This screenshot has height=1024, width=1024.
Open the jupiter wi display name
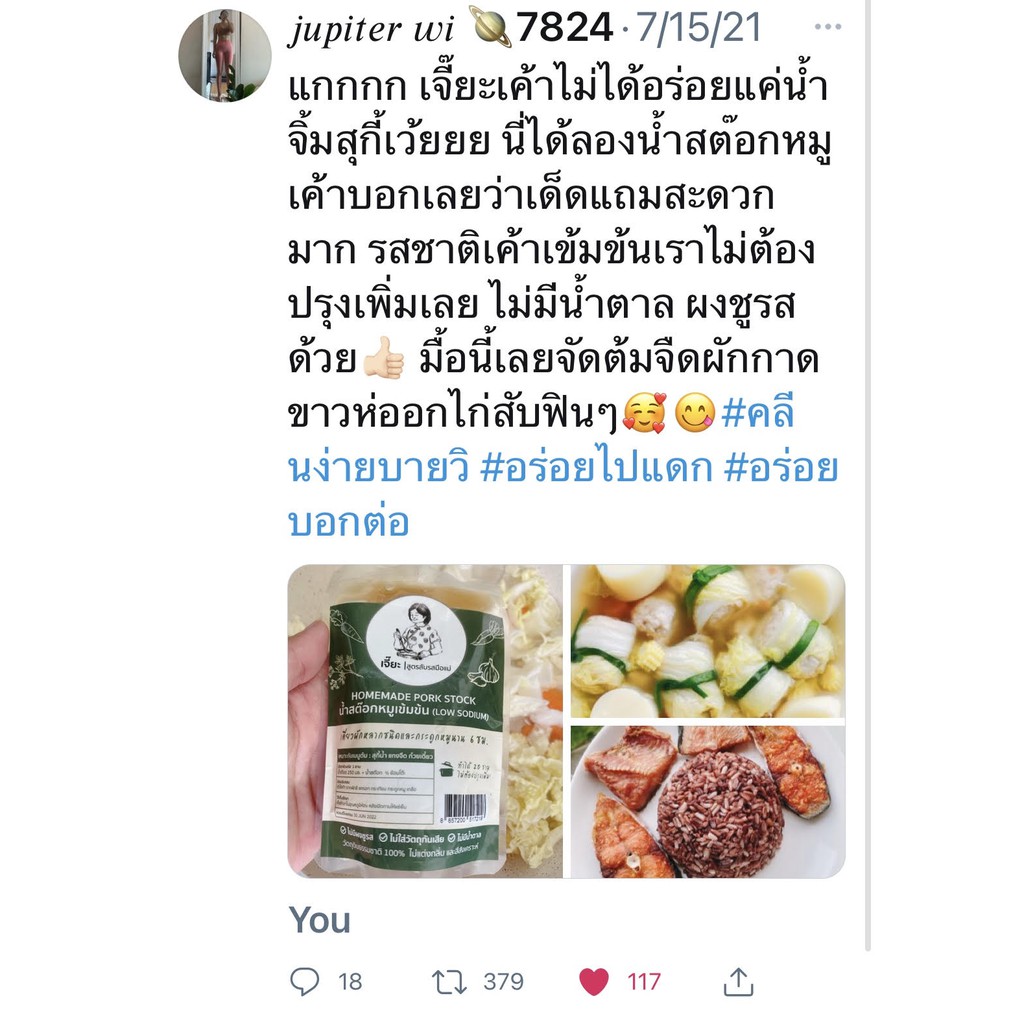[371, 29]
